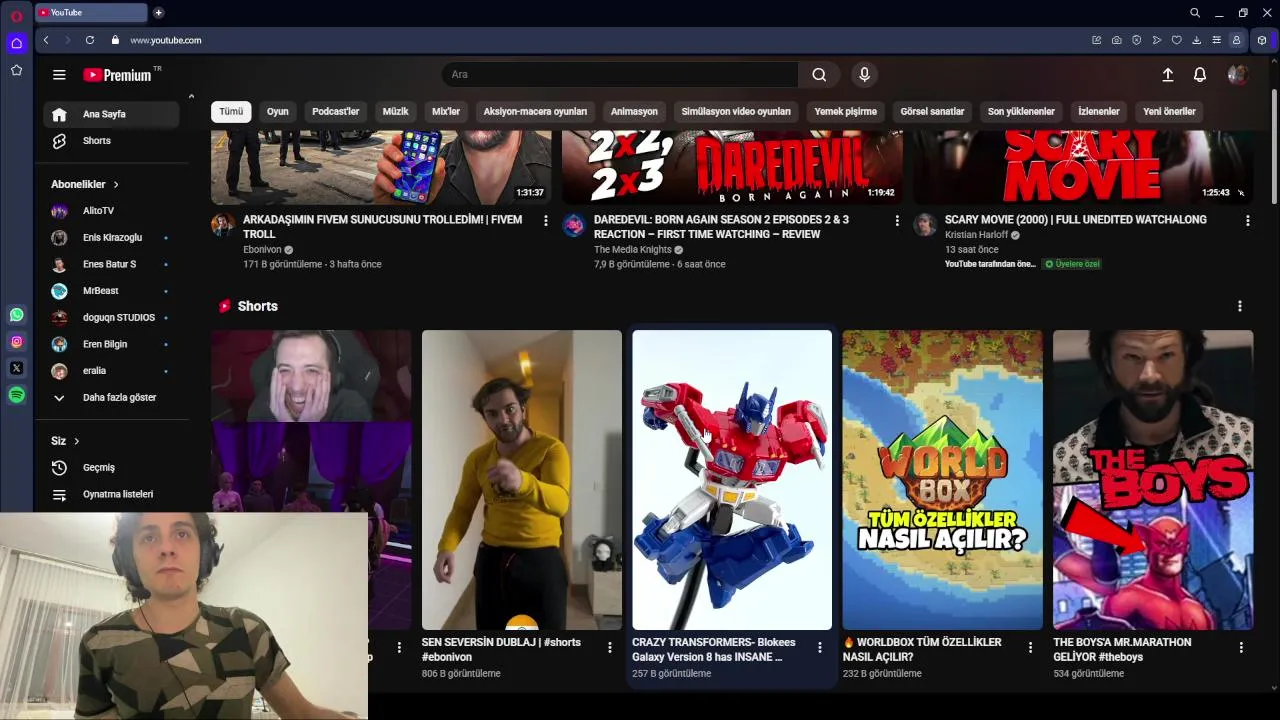Open options for the Shorts shelf
The width and height of the screenshot is (1280, 720).
click(1239, 306)
